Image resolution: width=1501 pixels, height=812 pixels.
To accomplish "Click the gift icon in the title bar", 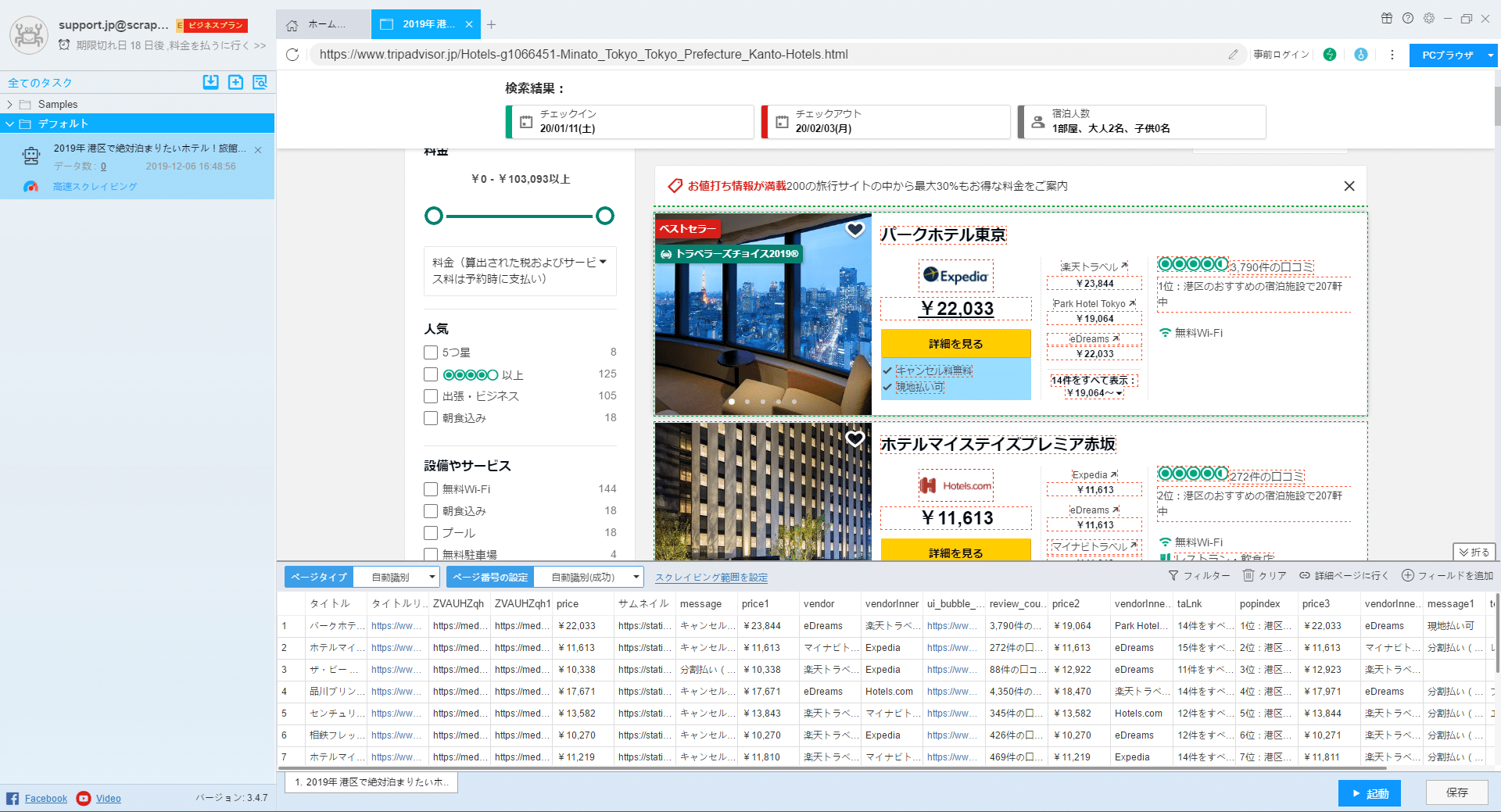I will coord(1387,19).
